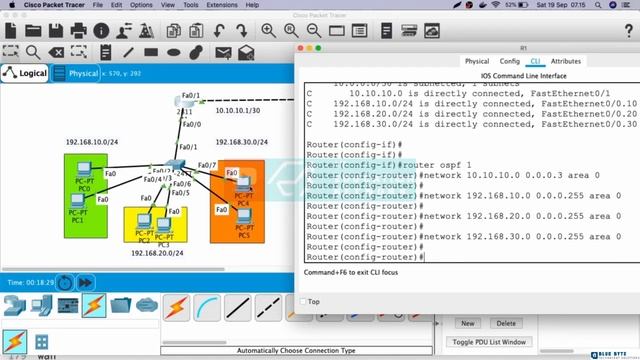This screenshot has width=640, height=360.
Task: Choose the Draw Line tool
Action: click(128, 52)
